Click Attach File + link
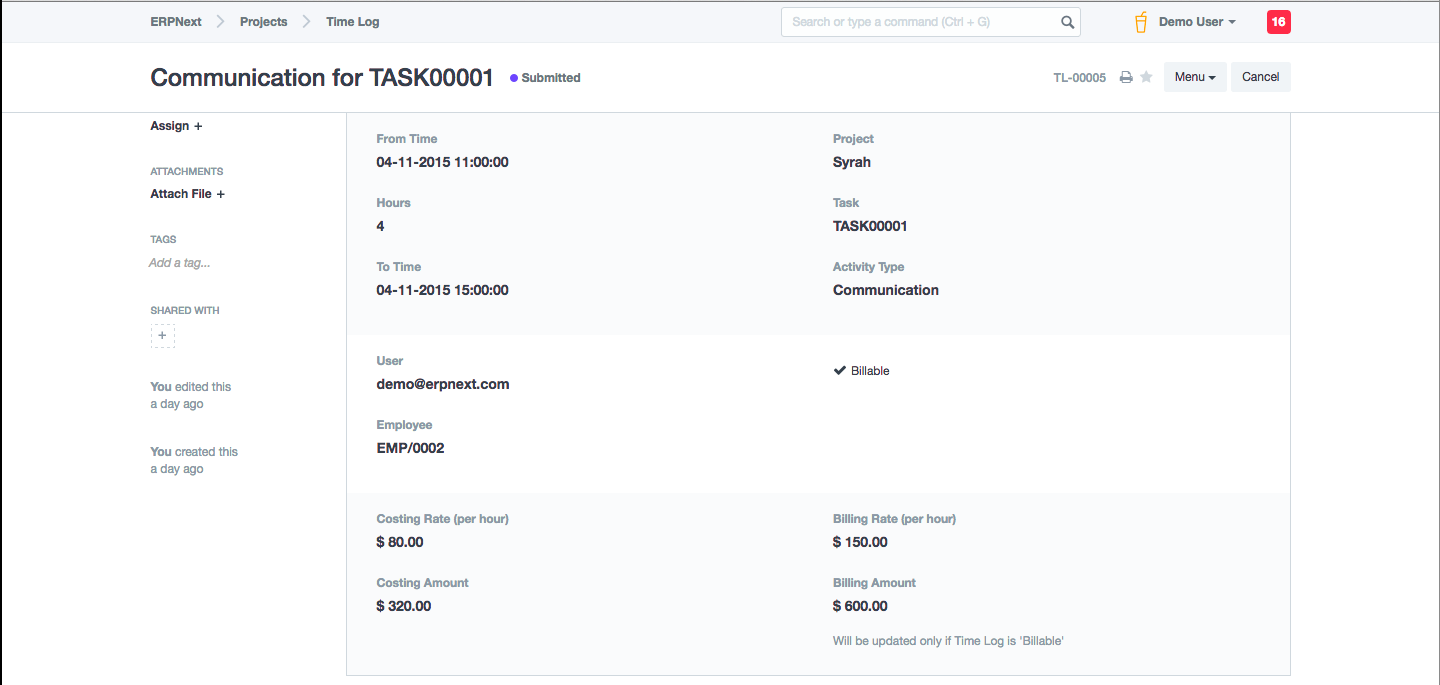 coord(187,194)
